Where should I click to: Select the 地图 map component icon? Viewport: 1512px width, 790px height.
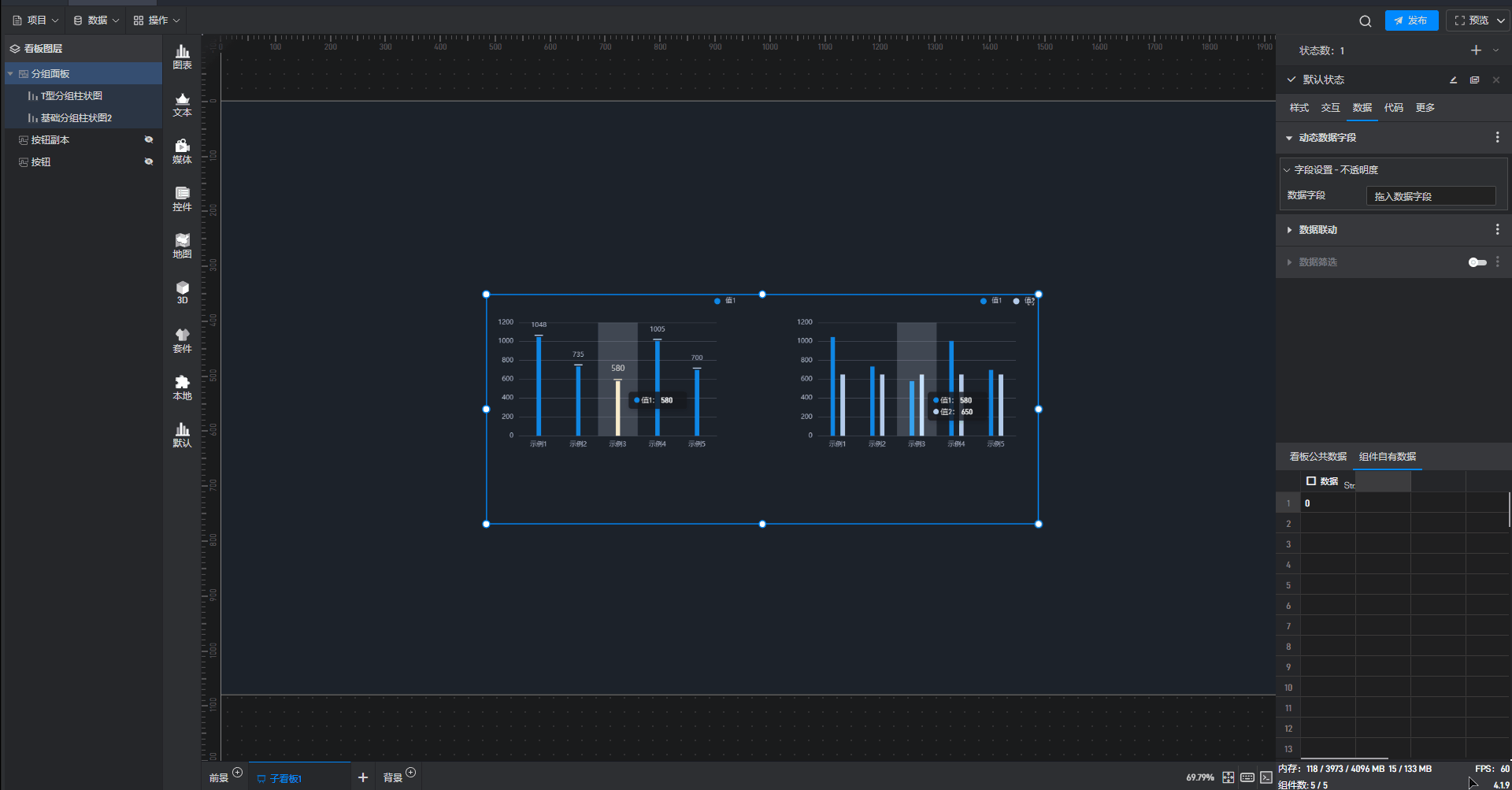click(x=182, y=246)
